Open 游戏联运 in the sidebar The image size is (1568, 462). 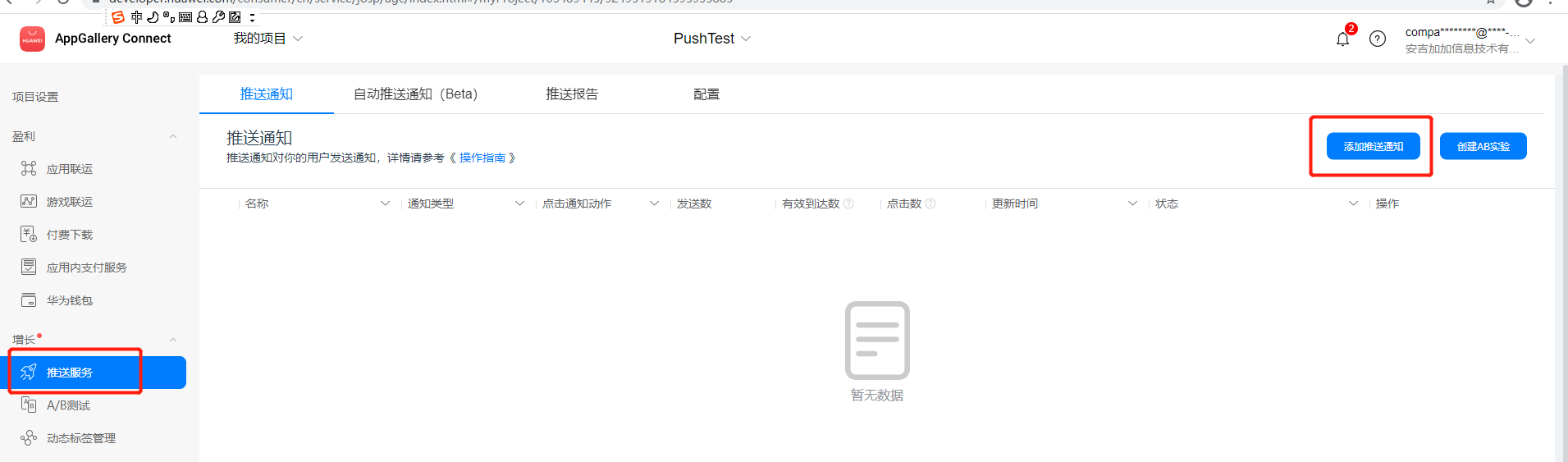pyautogui.click(x=69, y=202)
